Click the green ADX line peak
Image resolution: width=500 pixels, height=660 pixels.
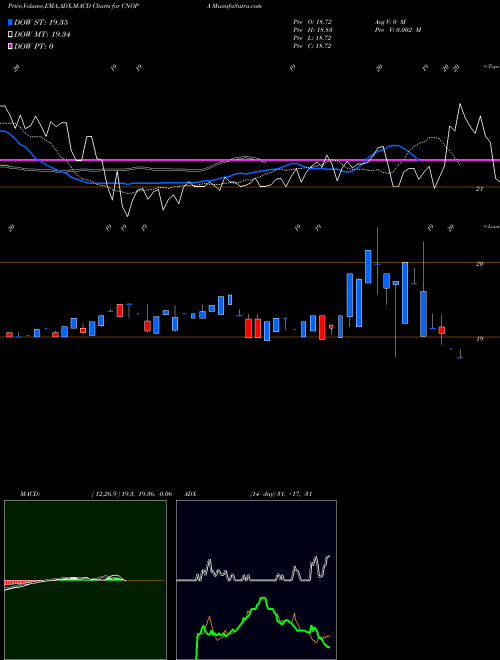(x=263, y=599)
